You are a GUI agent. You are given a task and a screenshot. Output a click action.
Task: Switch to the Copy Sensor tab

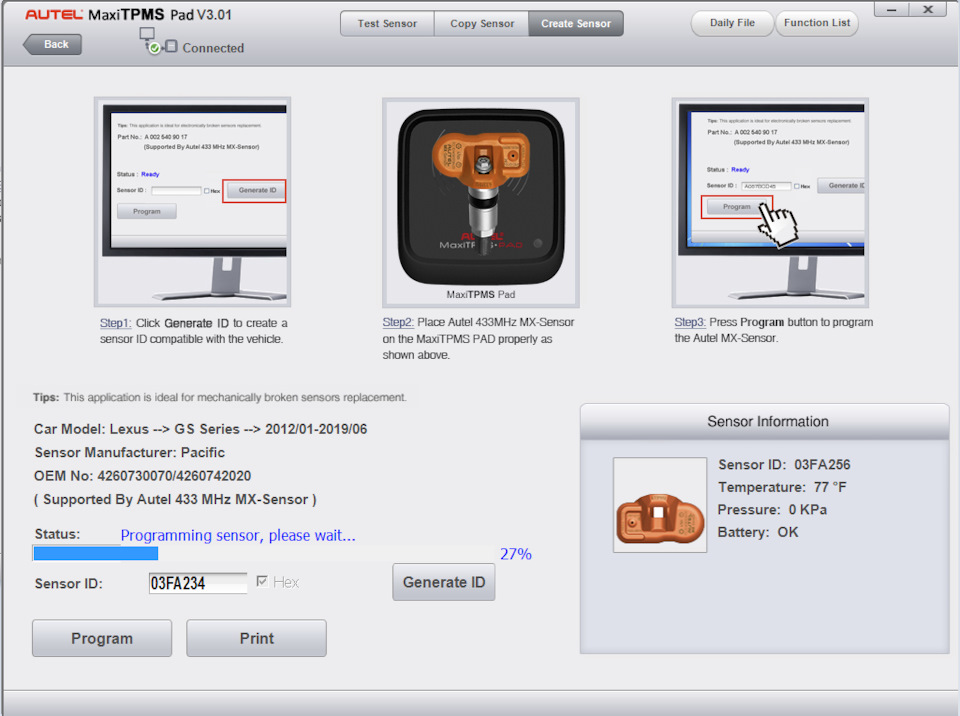point(482,23)
